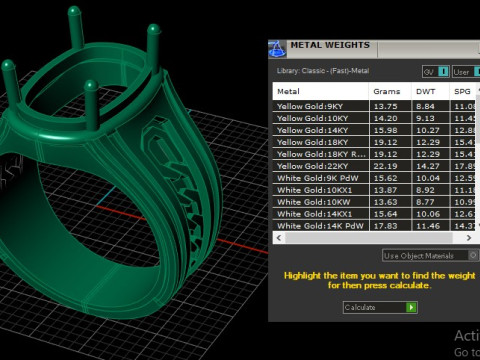Select the Yellow Gold:14KY row
480x360 pixels.
[x=374, y=130]
